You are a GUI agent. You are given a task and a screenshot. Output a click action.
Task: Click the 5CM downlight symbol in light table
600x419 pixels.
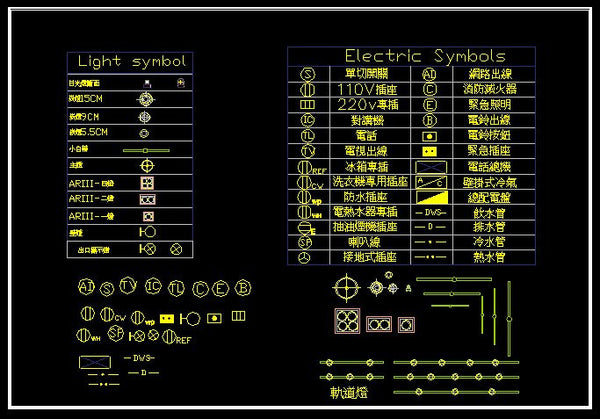point(147,100)
